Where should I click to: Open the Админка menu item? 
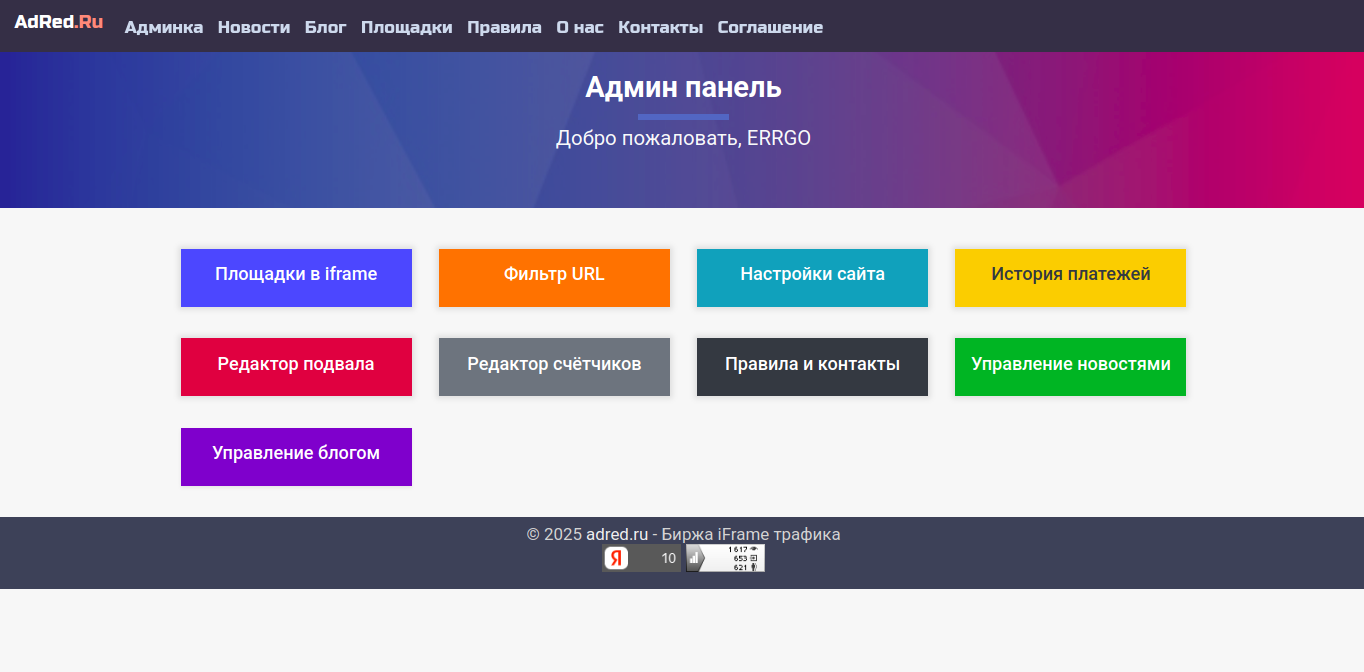[x=164, y=27]
